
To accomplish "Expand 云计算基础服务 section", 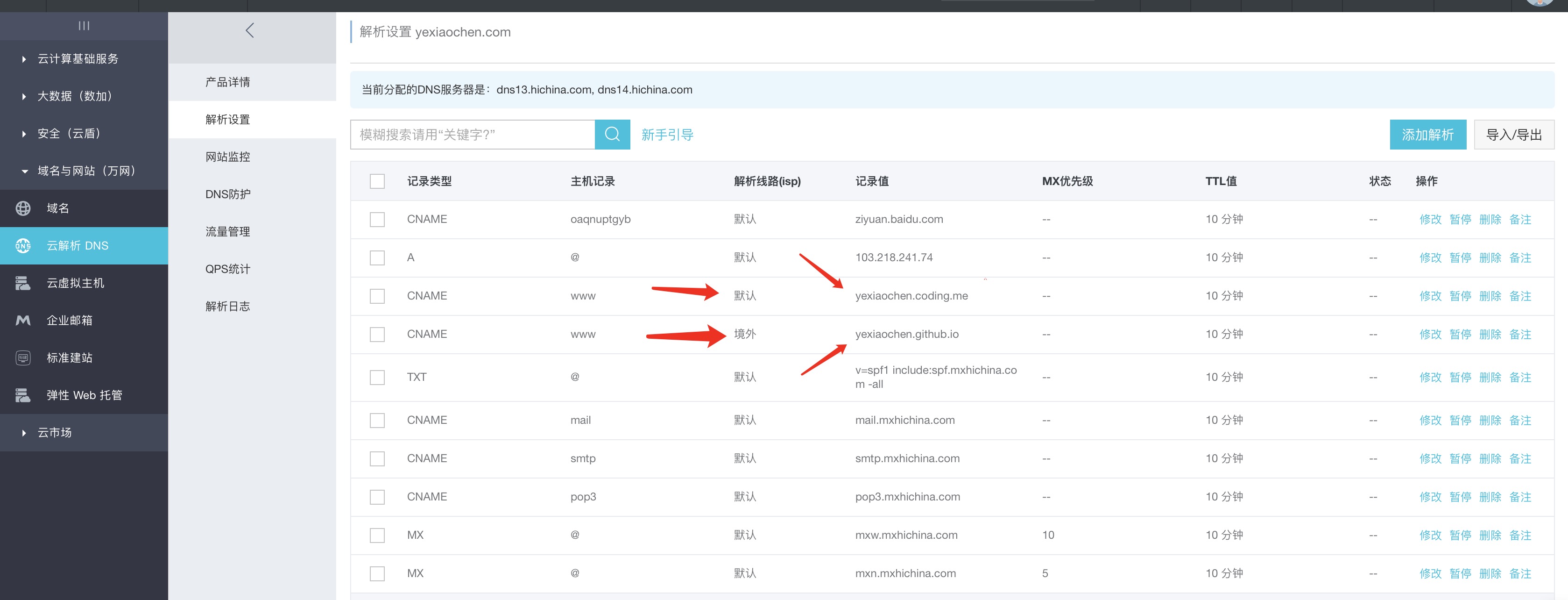I will tap(84, 59).
